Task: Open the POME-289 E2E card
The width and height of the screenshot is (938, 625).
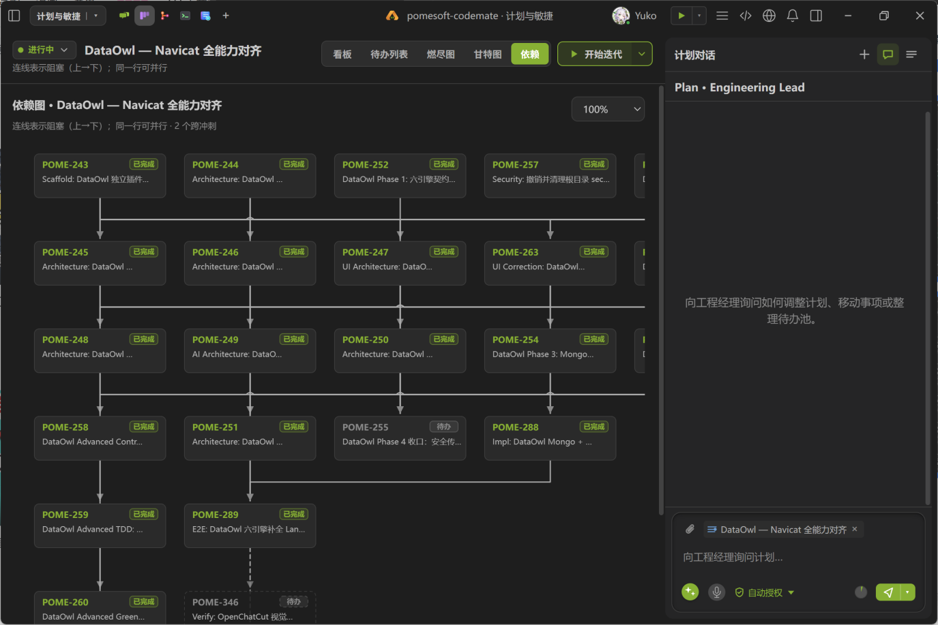Action: click(x=250, y=526)
